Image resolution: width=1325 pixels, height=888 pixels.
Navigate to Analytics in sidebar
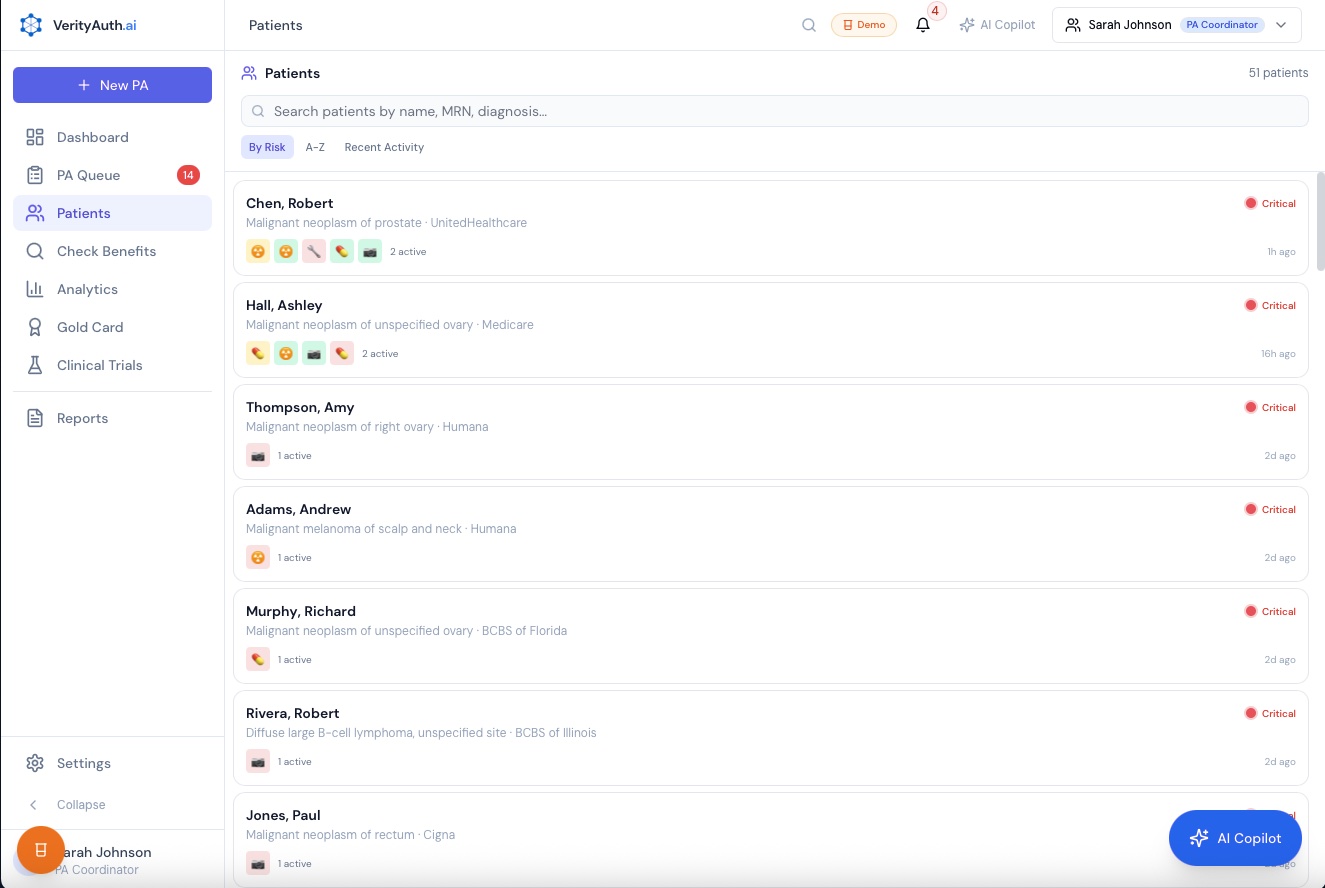pos(87,289)
